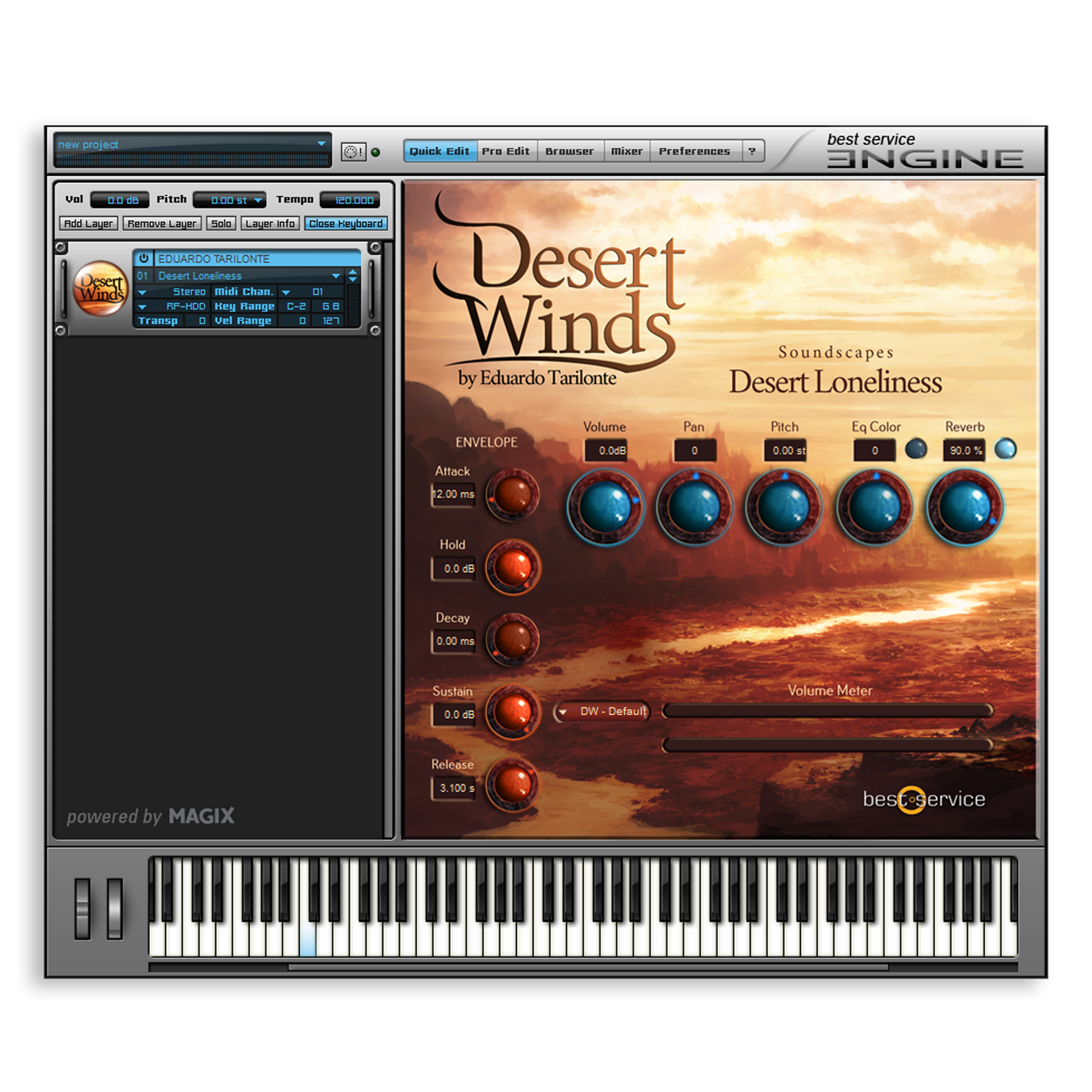Toggle the EDUARDO TARILONTE layer power button

click(144, 258)
